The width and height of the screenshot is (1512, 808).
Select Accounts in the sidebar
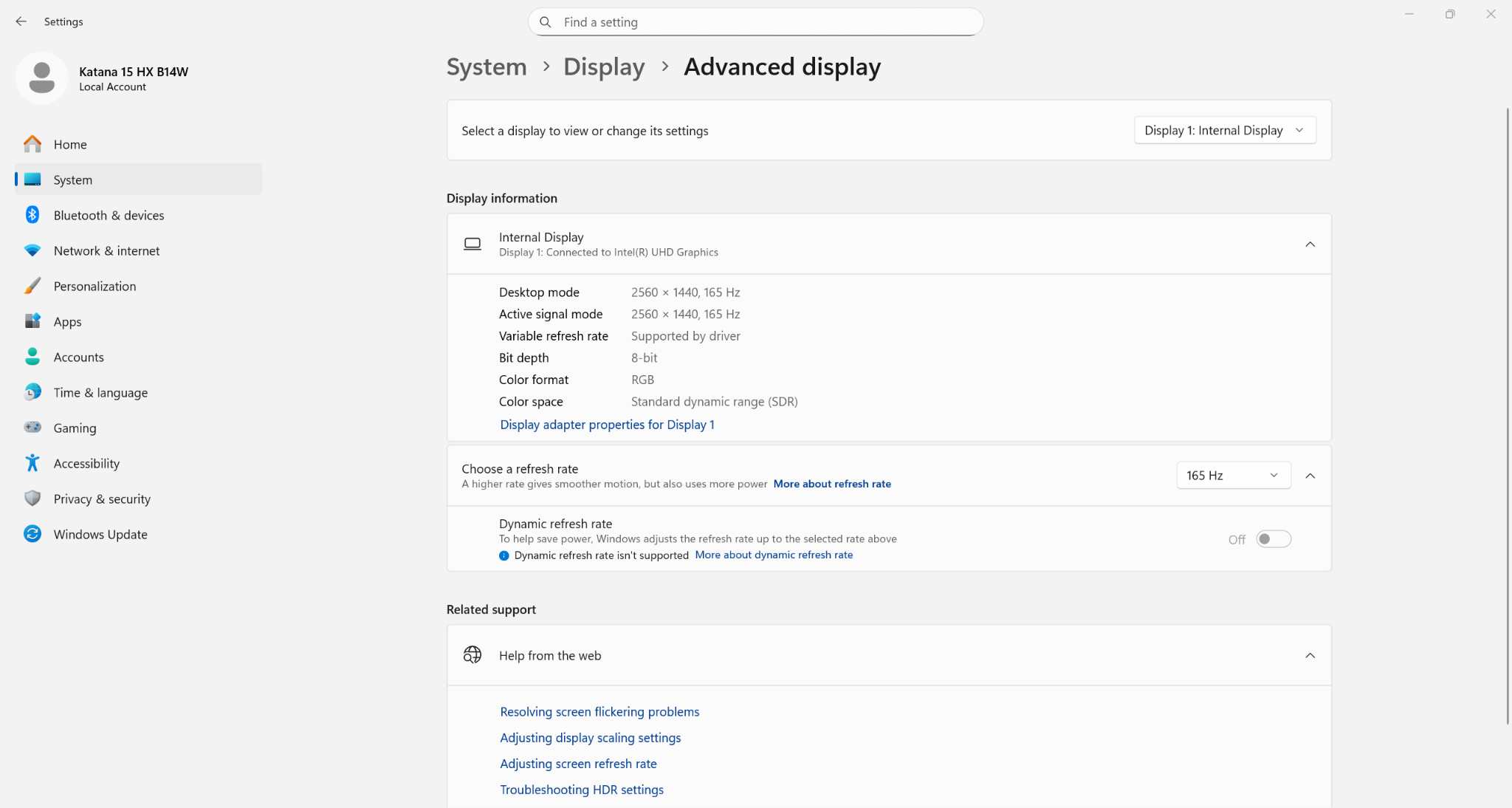click(78, 357)
